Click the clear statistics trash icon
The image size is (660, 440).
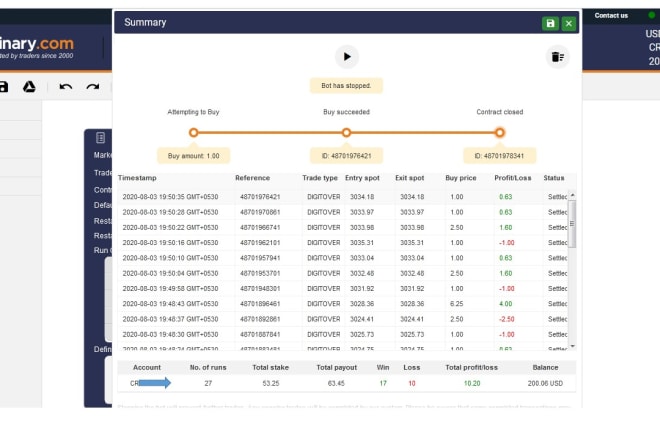tap(558, 57)
